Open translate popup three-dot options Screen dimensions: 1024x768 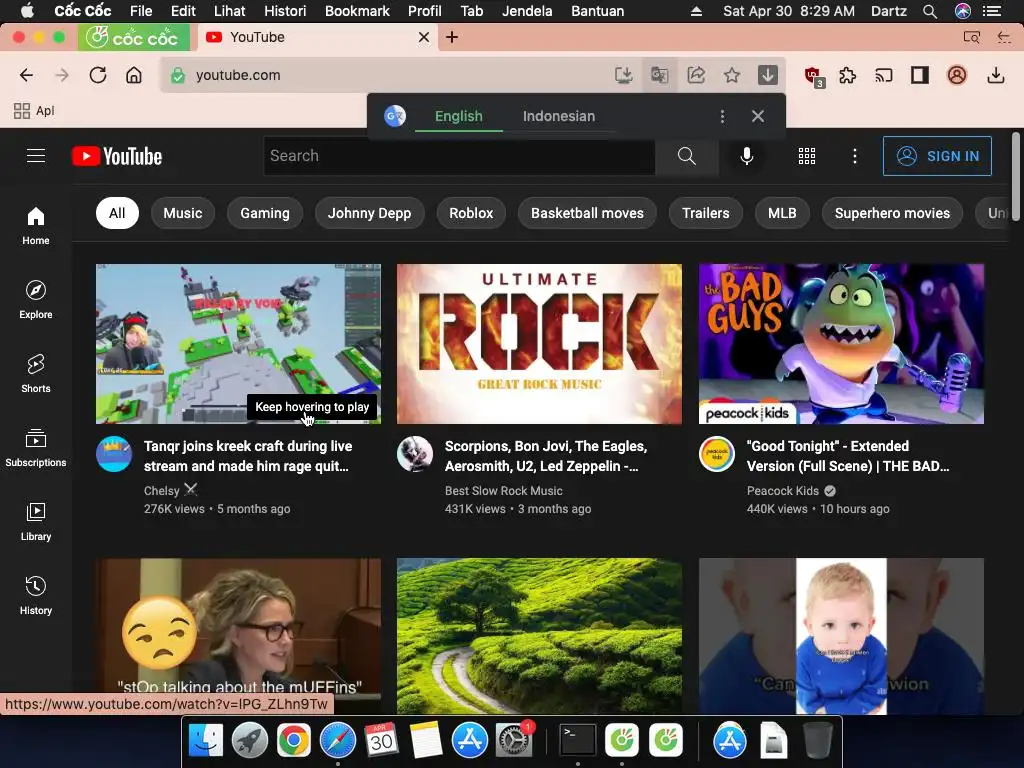click(x=722, y=116)
